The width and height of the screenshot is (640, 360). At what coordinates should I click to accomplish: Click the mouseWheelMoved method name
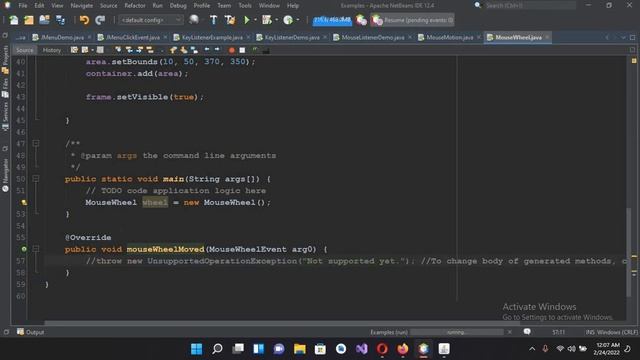[165, 249]
